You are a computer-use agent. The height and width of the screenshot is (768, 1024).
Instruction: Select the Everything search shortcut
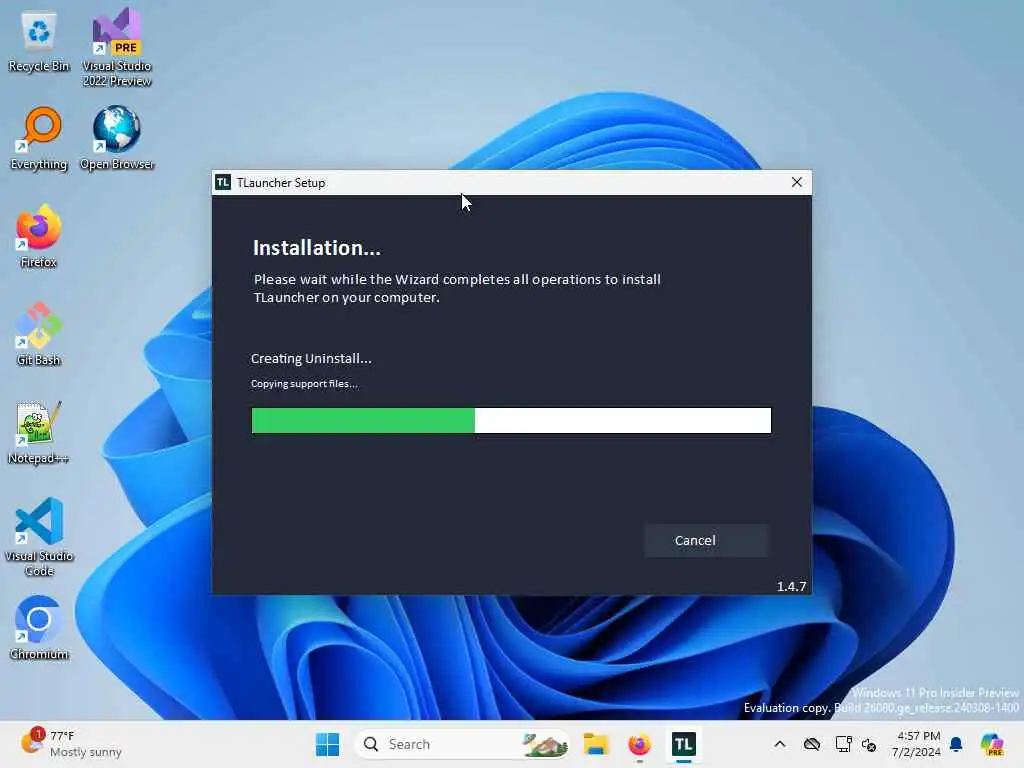[39, 139]
